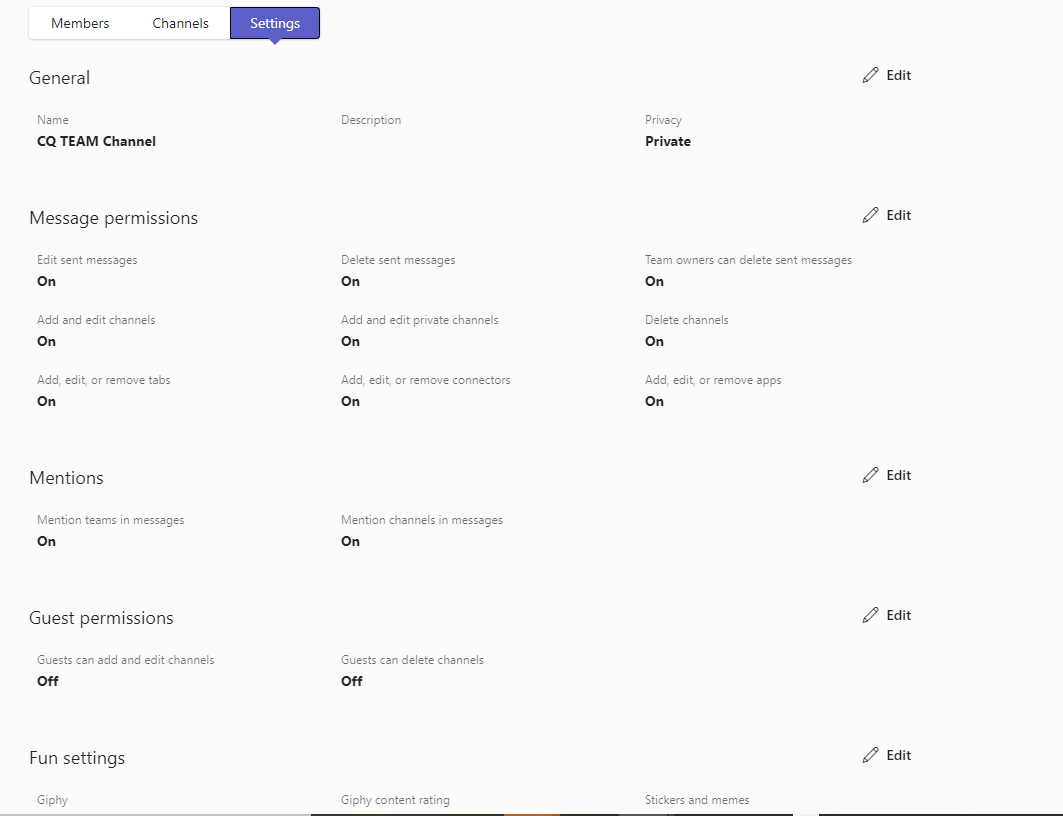The image size is (1063, 816).
Task: Toggle the Edit sent messages setting
Action: click(x=46, y=281)
